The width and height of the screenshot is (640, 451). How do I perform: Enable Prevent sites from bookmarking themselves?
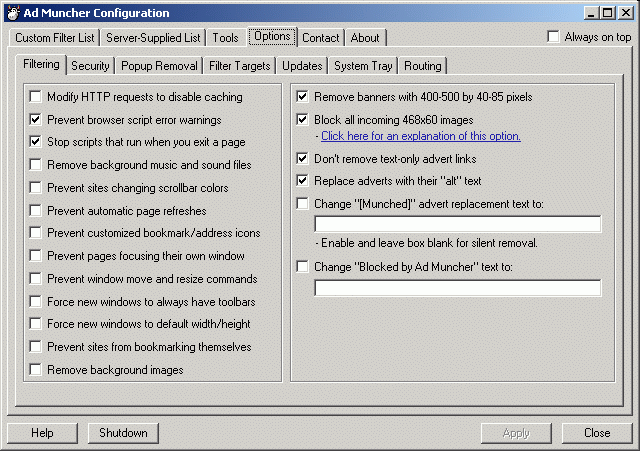point(36,347)
